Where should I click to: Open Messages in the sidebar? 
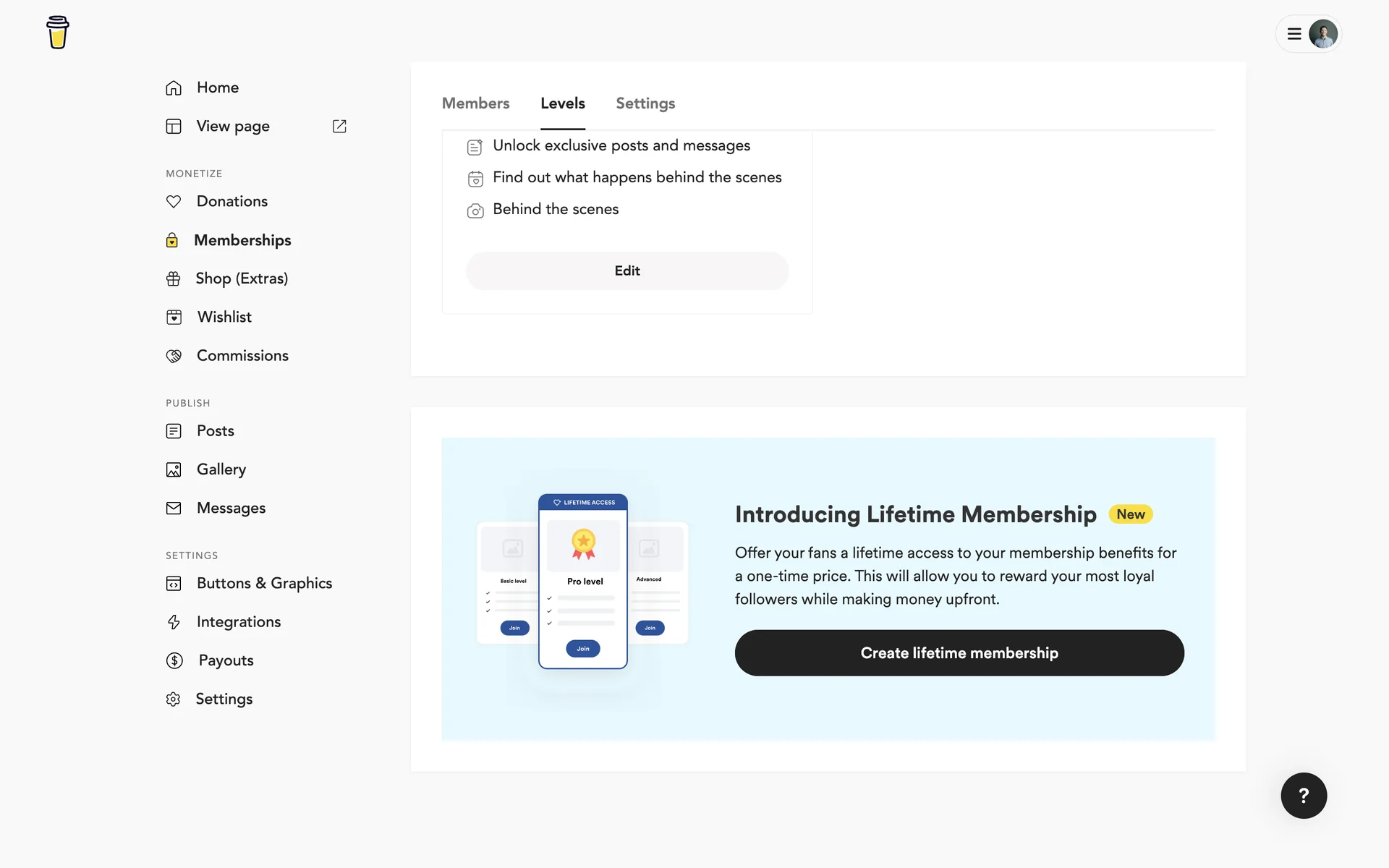[x=231, y=508]
